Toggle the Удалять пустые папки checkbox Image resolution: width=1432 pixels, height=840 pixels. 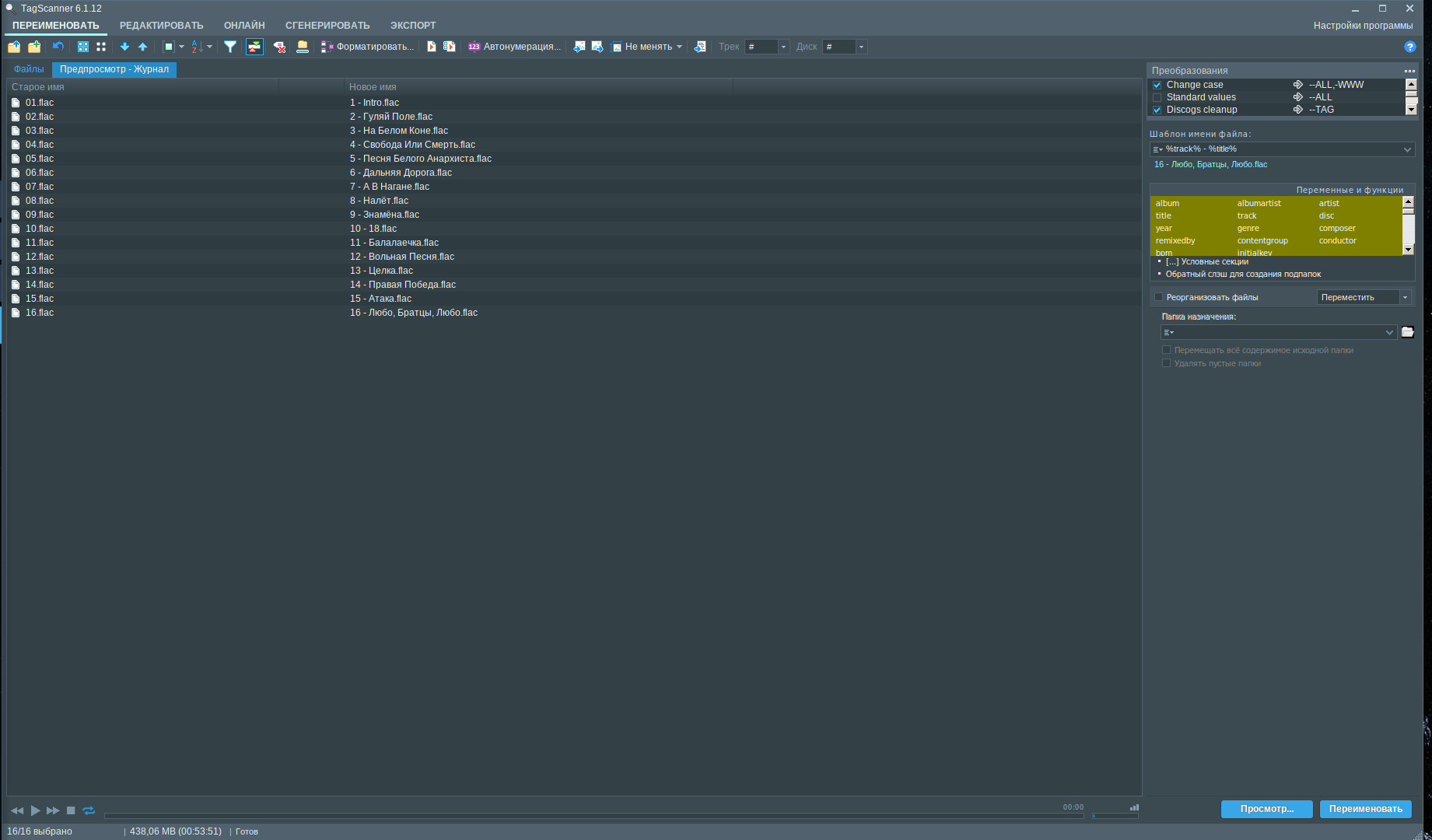point(1166,363)
